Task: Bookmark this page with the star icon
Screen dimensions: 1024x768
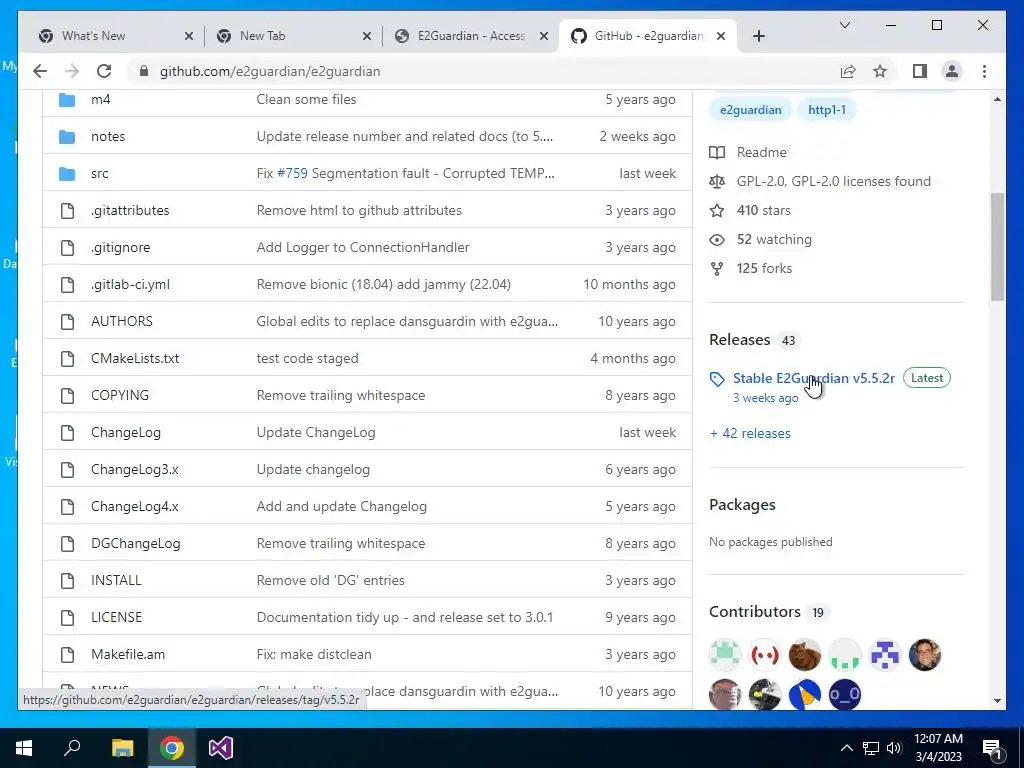Action: [x=880, y=71]
